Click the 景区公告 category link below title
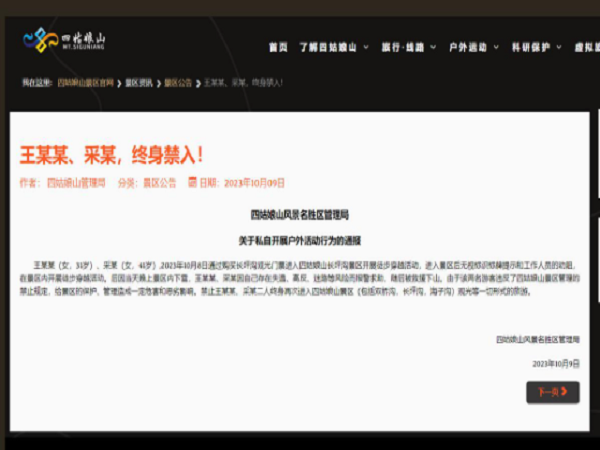Image resolution: width=600 pixels, height=450 pixels. pyautogui.click(x=159, y=183)
